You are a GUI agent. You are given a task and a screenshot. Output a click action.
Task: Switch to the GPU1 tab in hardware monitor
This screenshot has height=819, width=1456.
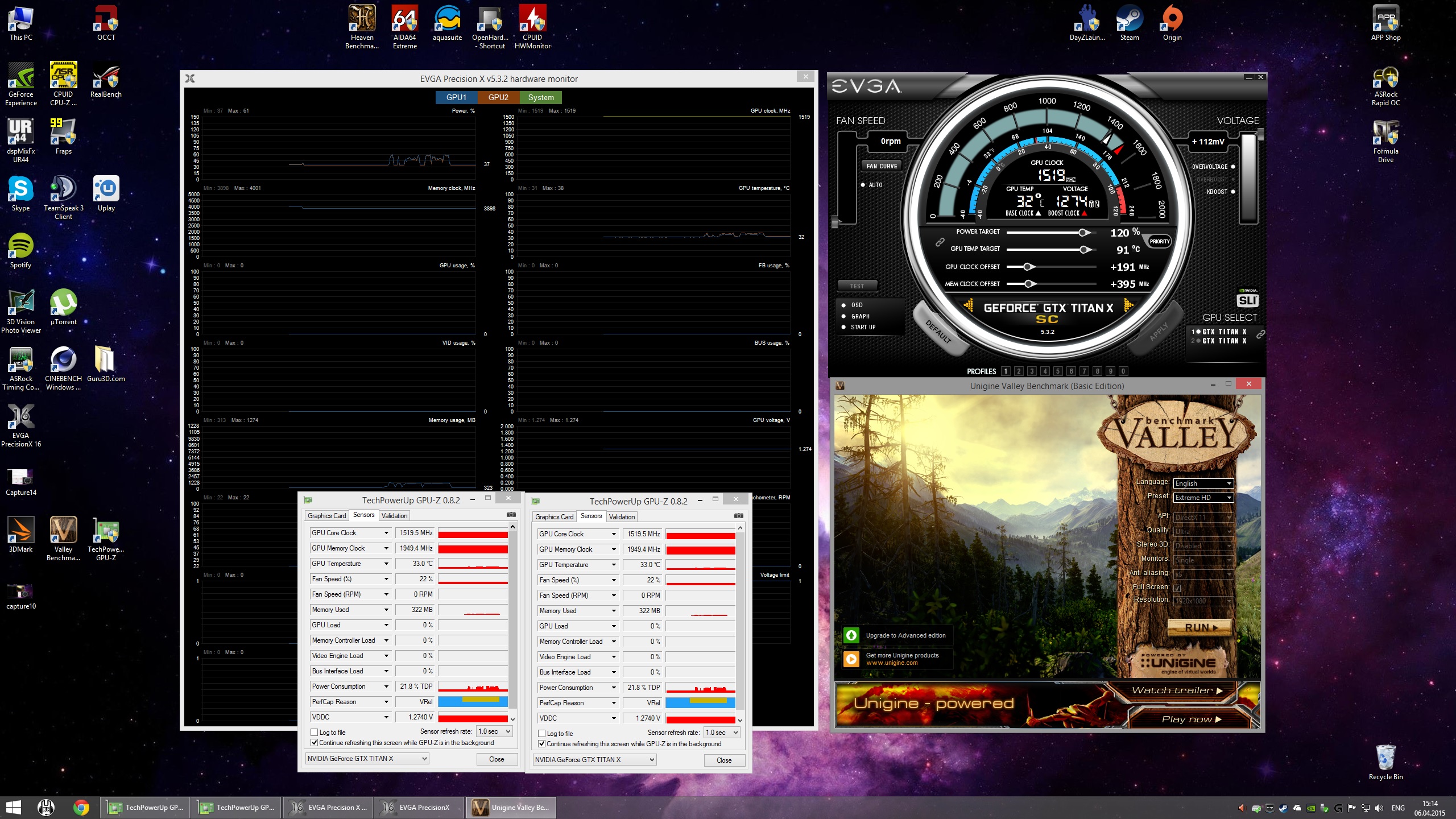point(456,97)
